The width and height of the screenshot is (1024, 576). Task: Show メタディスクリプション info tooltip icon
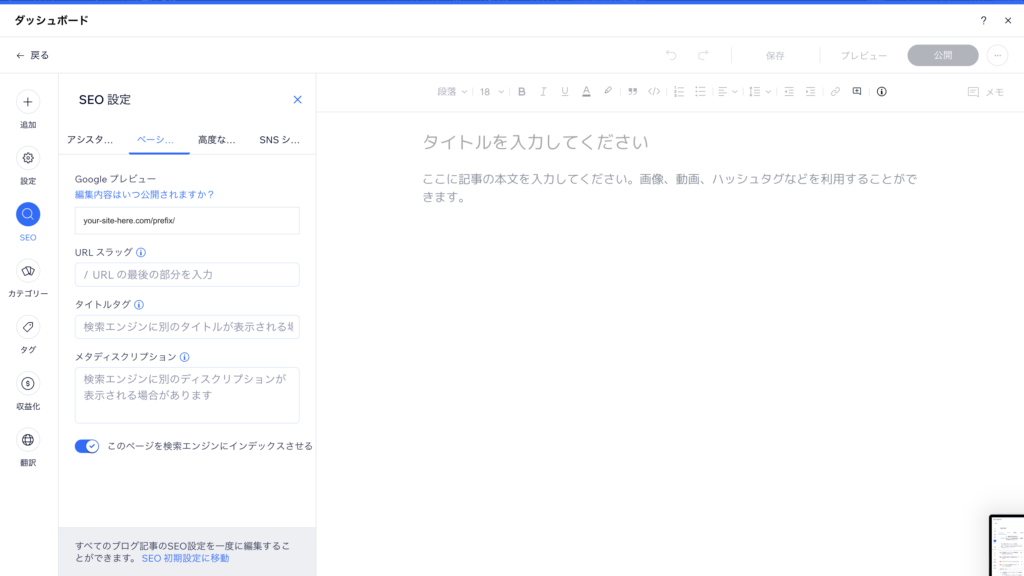click(185, 357)
